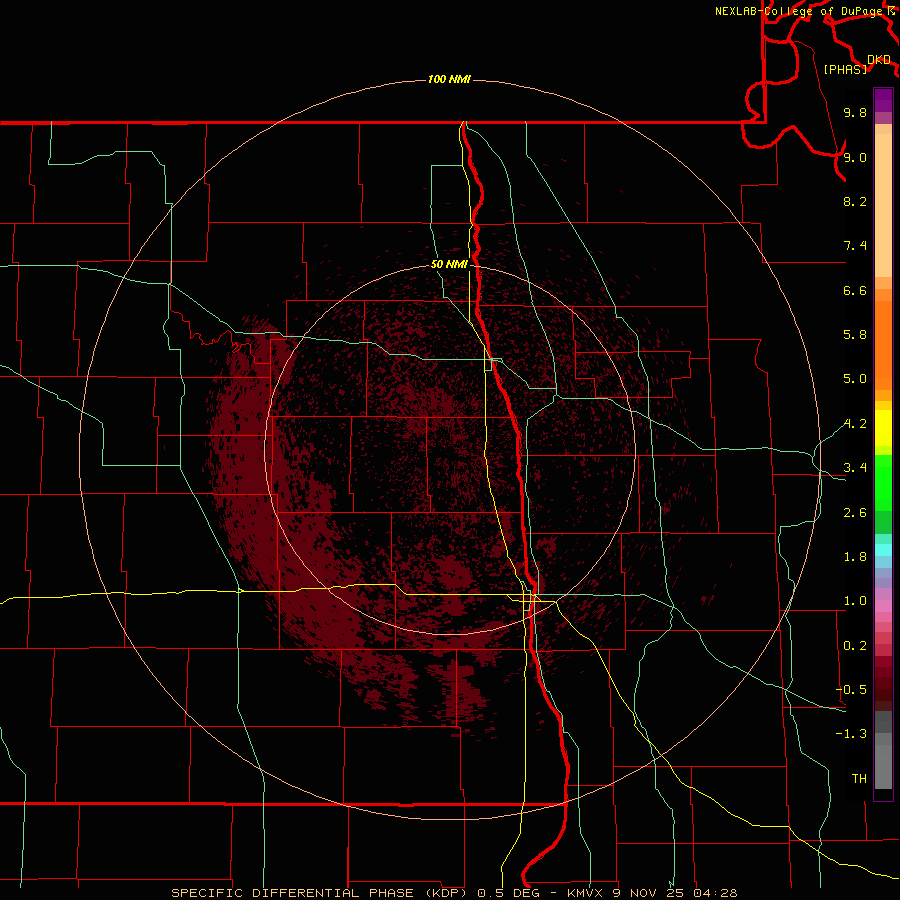The height and width of the screenshot is (900, 900).
Task: Click the 50 NMI range ring label
Action: (449, 265)
